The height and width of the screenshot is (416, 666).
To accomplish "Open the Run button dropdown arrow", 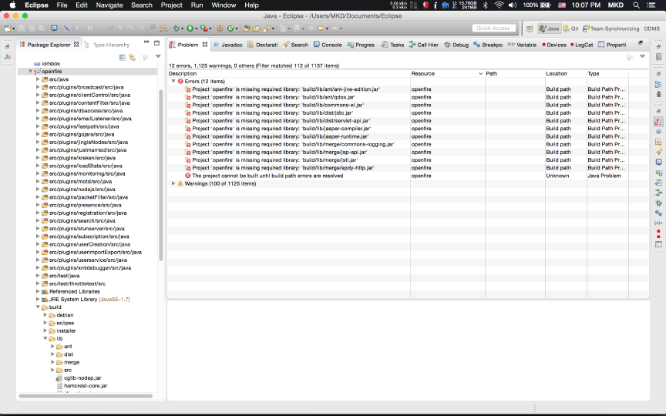I will tap(196, 29).
